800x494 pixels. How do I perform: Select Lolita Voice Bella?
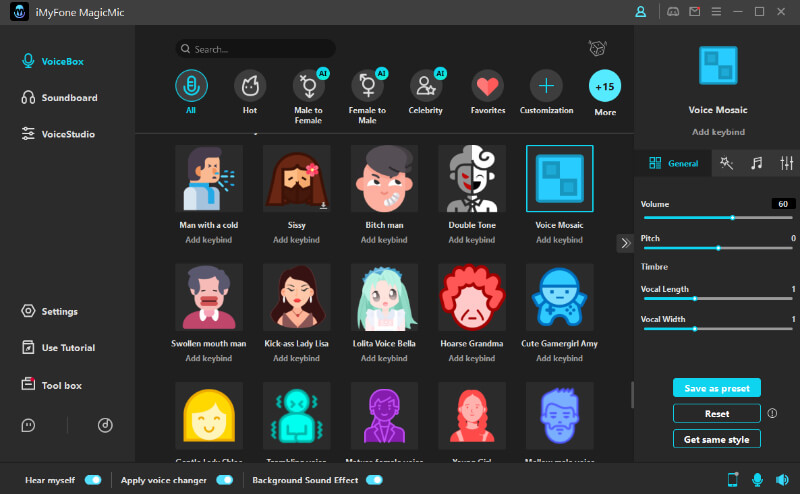[384, 297]
